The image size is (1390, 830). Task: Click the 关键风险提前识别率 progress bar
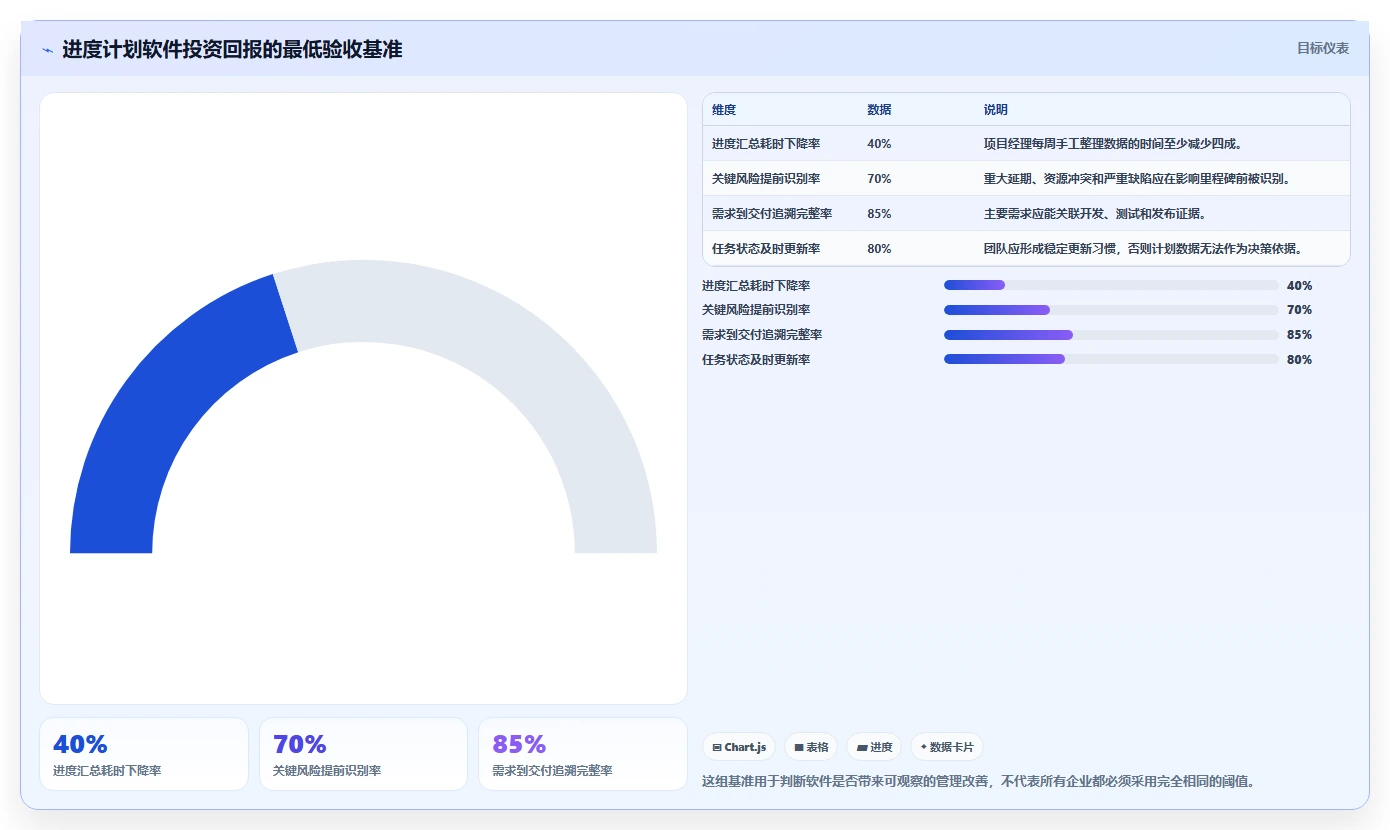[x=1111, y=310]
